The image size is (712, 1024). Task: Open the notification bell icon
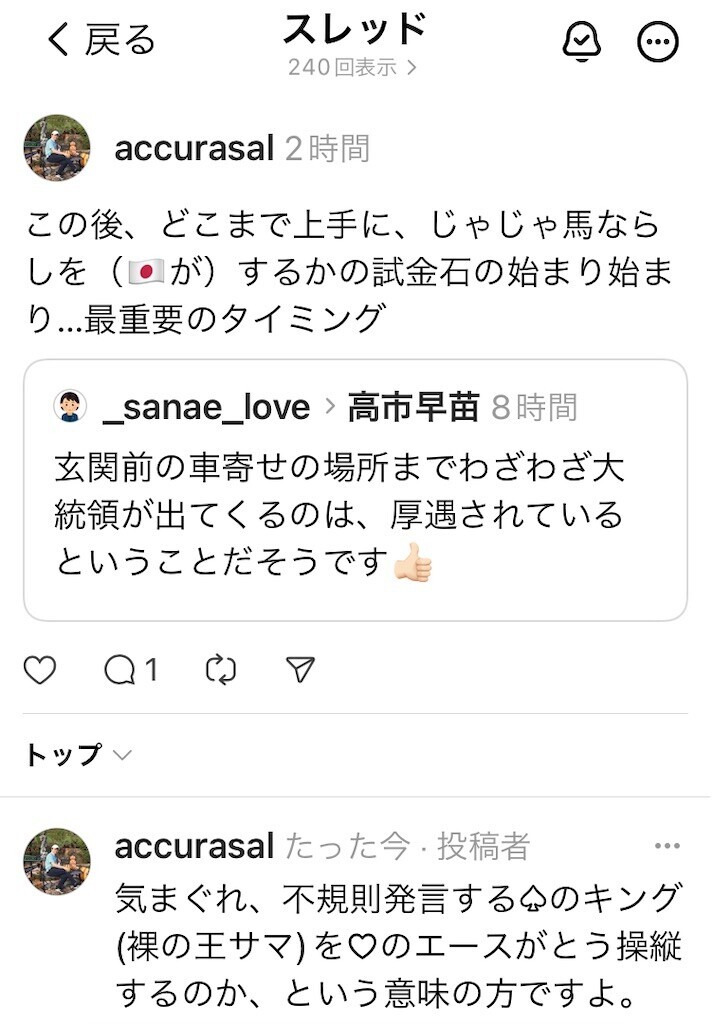click(581, 41)
